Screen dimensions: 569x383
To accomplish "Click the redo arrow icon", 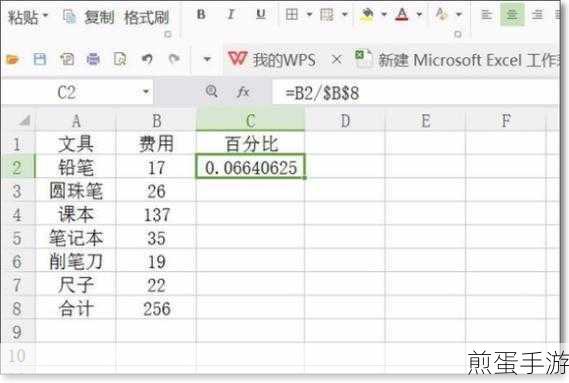I will [175, 59].
